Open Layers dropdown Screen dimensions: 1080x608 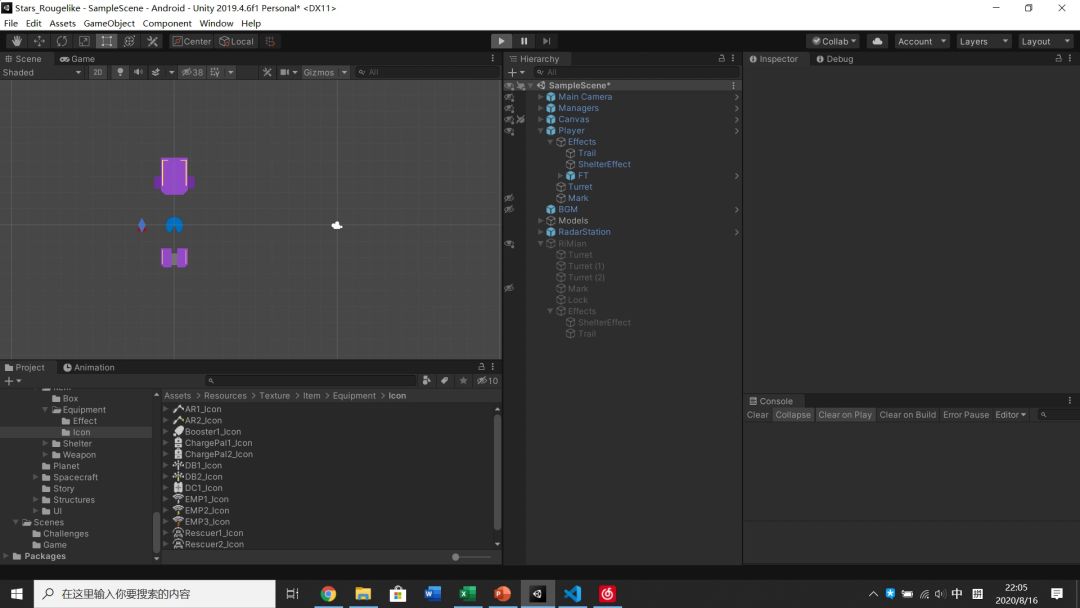pos(984,41)
